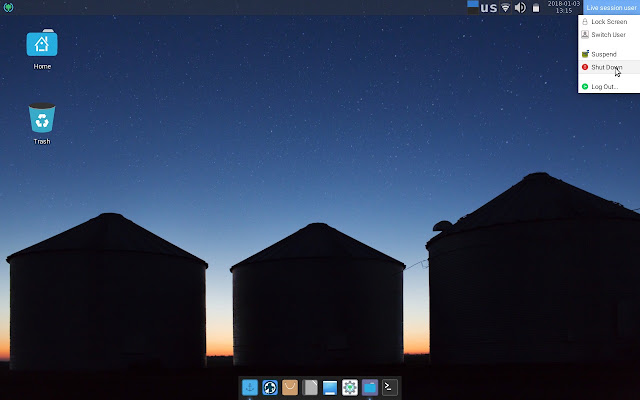The height and width of the screenshot is (400, 640).
Task: Open the anchor dock icon
Action: [250, 387]
